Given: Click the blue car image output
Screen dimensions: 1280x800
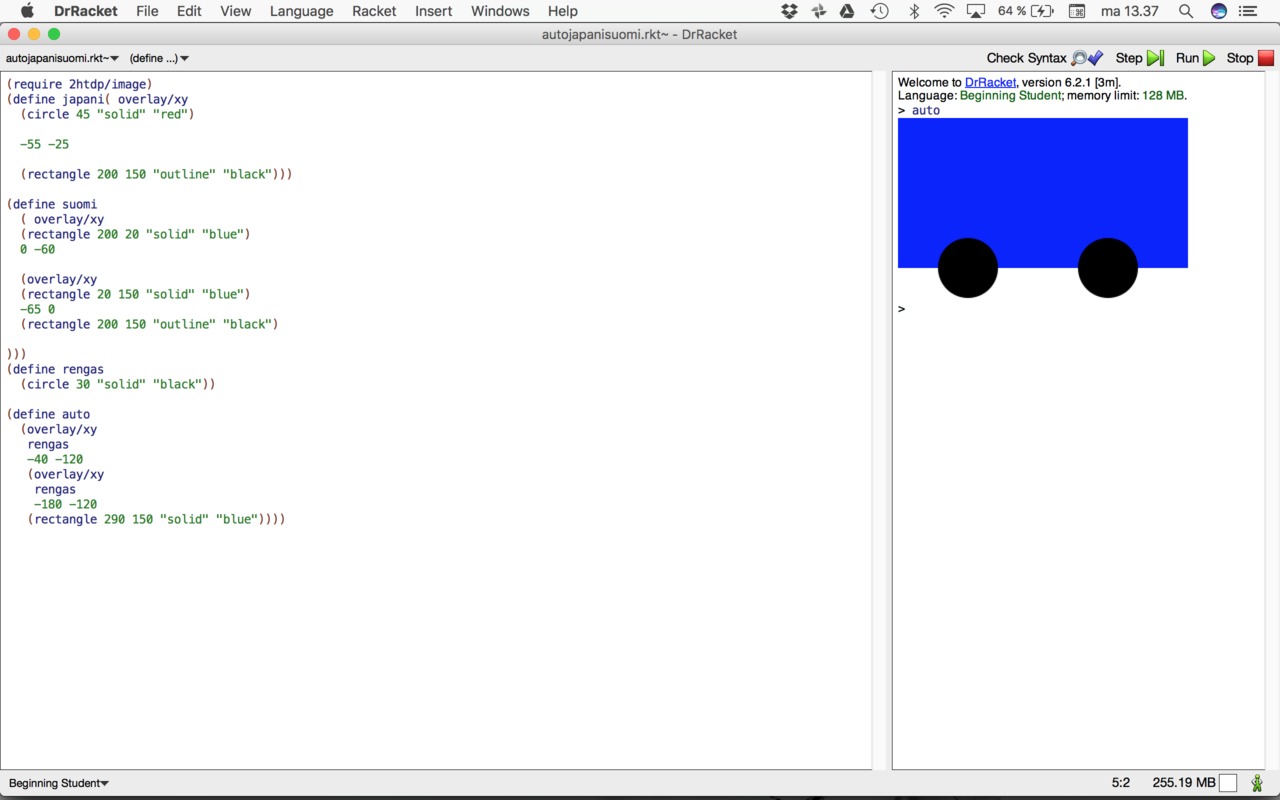Looking at the screenshot, I should [x=1043, y=208].
